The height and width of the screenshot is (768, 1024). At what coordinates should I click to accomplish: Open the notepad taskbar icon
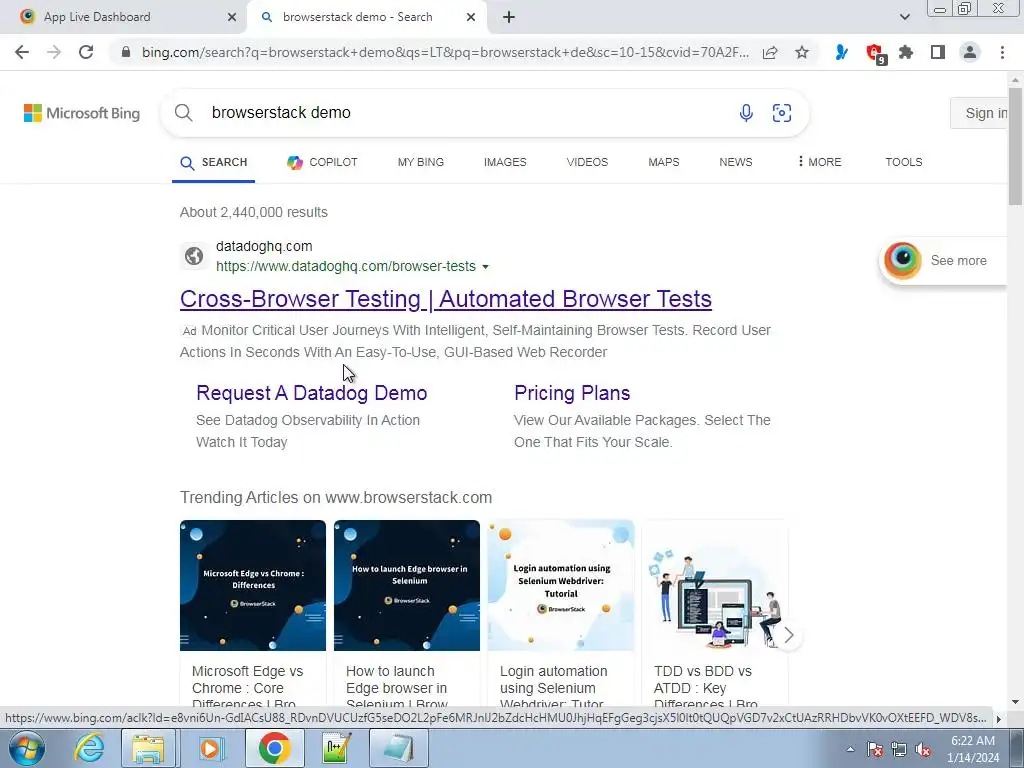[398, 748]
